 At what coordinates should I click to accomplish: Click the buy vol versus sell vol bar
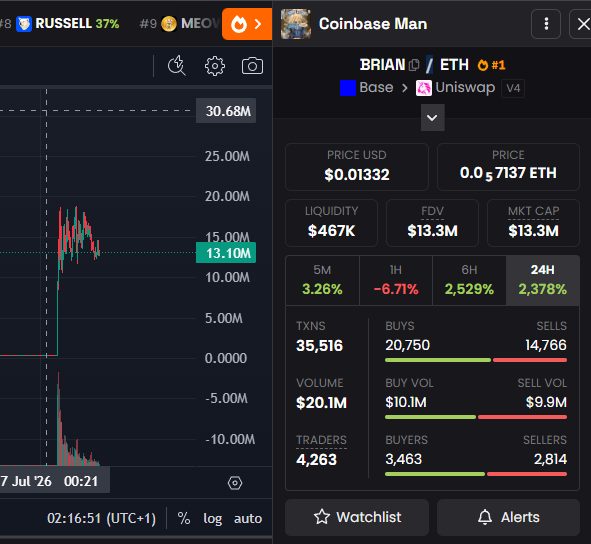[476, 417]
